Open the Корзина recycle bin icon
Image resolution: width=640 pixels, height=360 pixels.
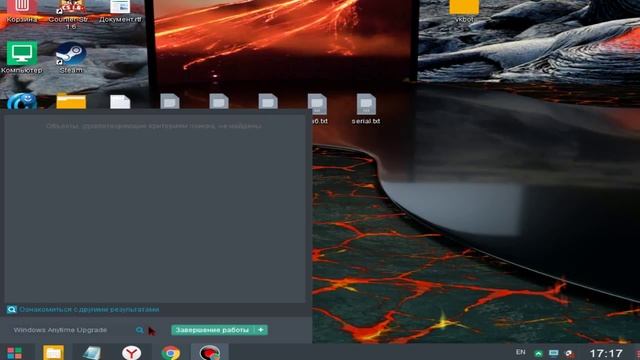pyautogui.click(x=22, y=10)
